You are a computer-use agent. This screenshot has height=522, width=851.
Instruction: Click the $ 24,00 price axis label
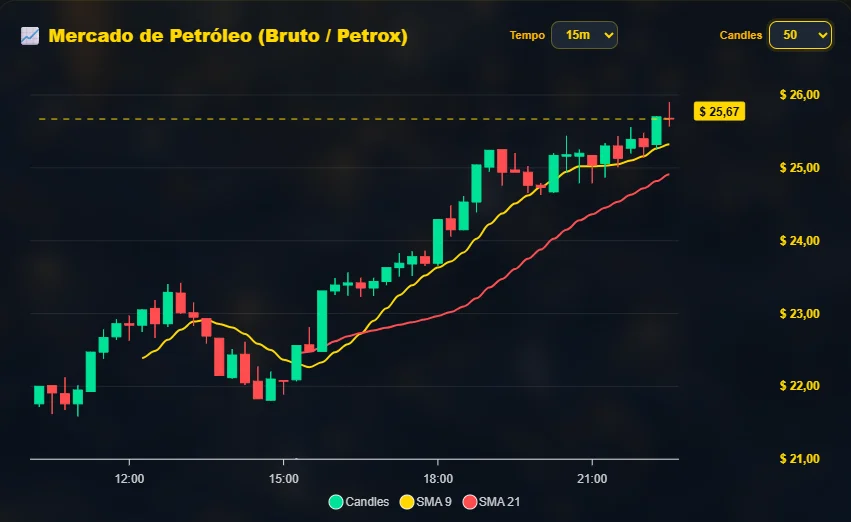coord(799,240)
